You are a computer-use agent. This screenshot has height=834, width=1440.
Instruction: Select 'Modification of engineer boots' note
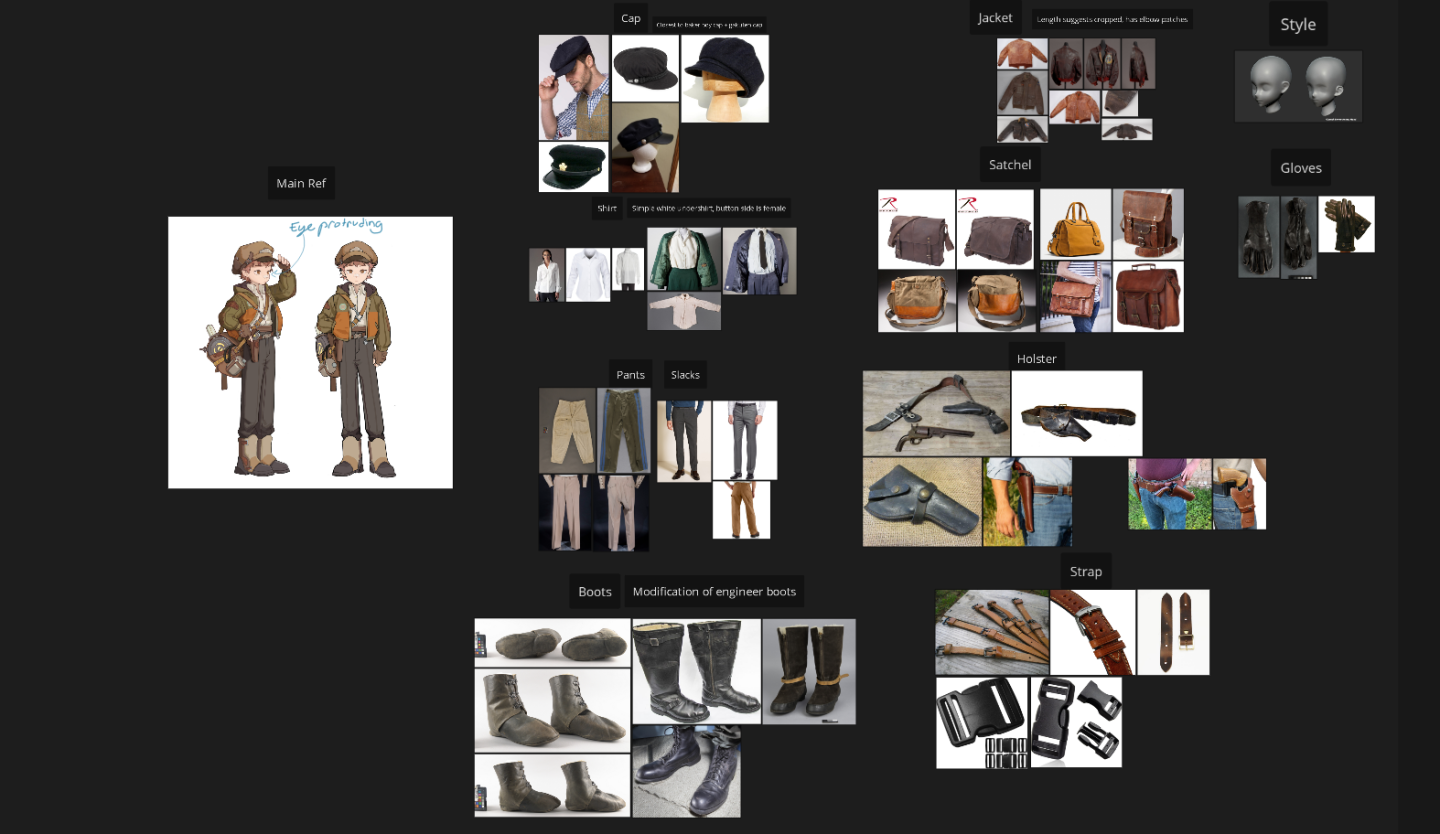[x=714, y=591]
